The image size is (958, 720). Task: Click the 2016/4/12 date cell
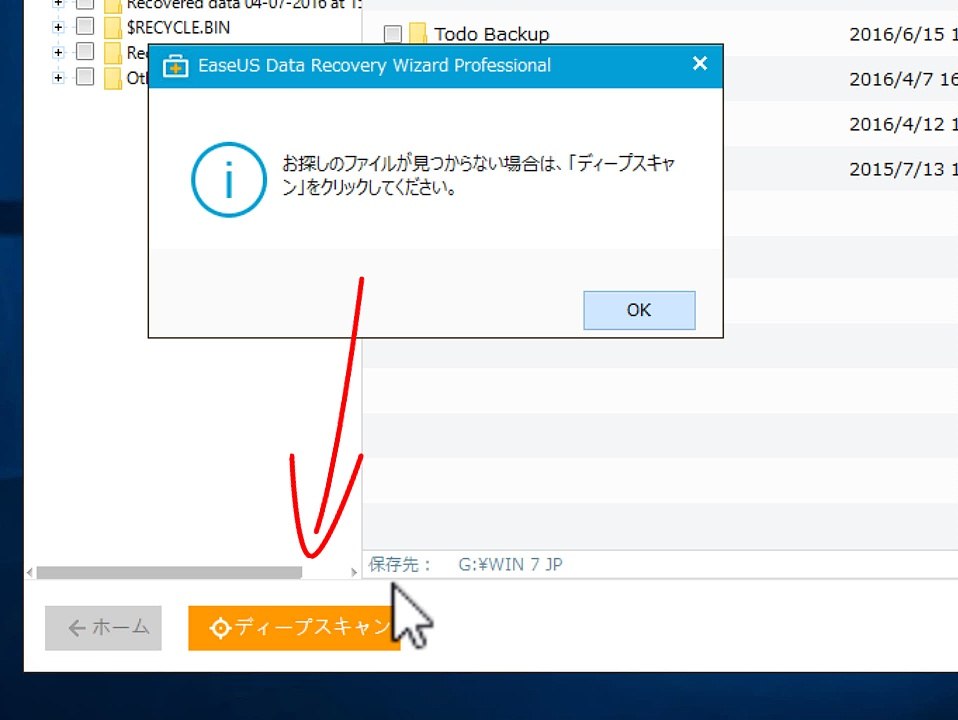click(x=903, y=124)
